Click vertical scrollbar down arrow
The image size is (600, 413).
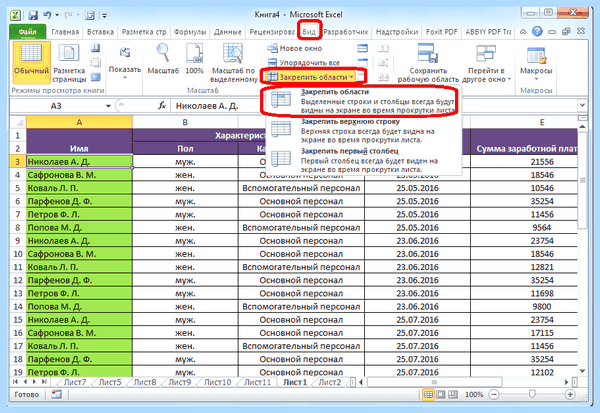(582, 371)
